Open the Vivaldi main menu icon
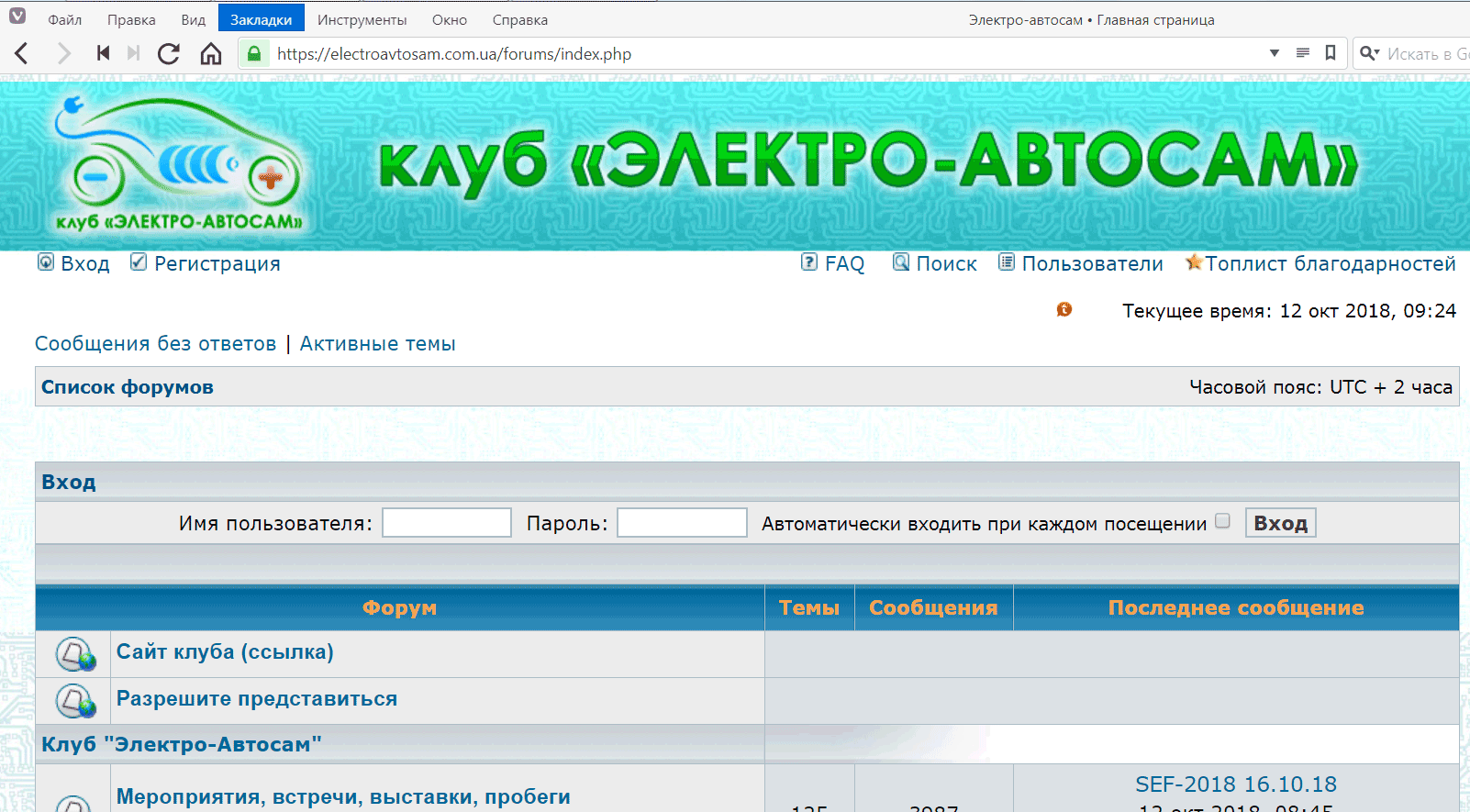Viewport: 1470px width, 812px height. [x=17, y=17]
